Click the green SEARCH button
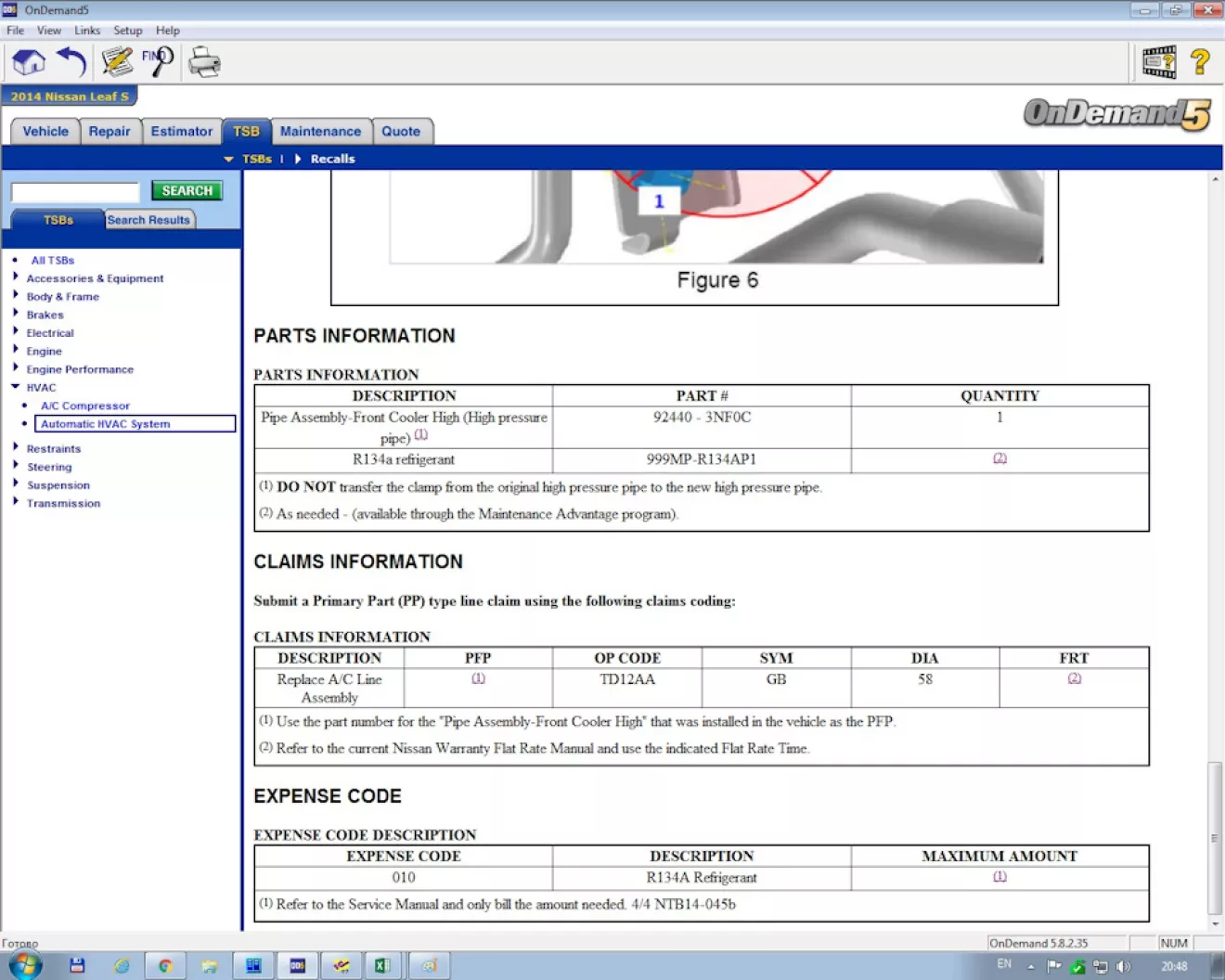This screenshot has width=1225, height=980. 187,190
